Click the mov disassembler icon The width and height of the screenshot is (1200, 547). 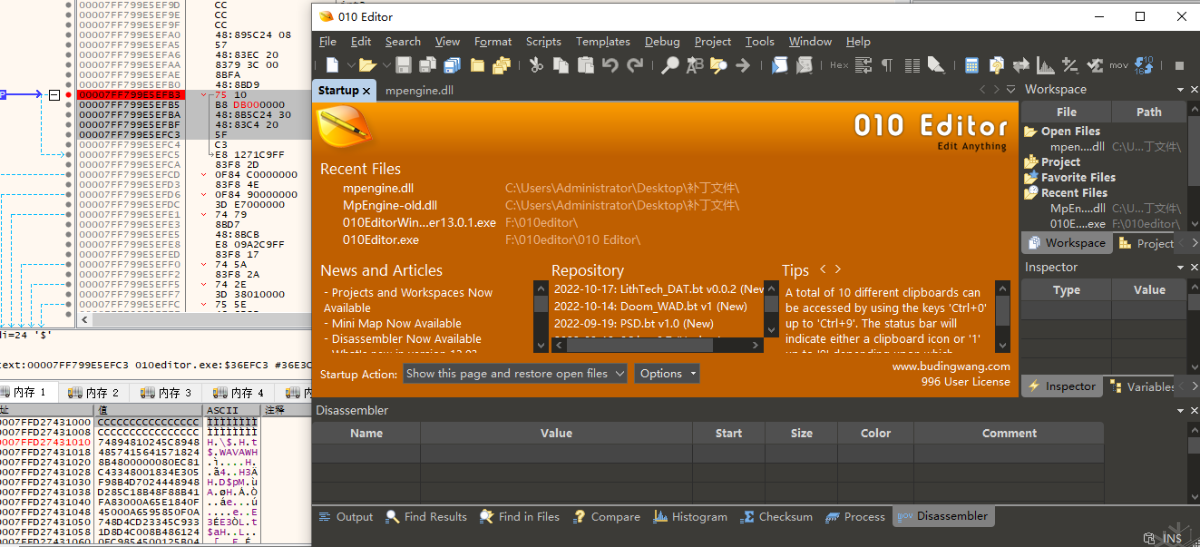(x=1118, y=65)
